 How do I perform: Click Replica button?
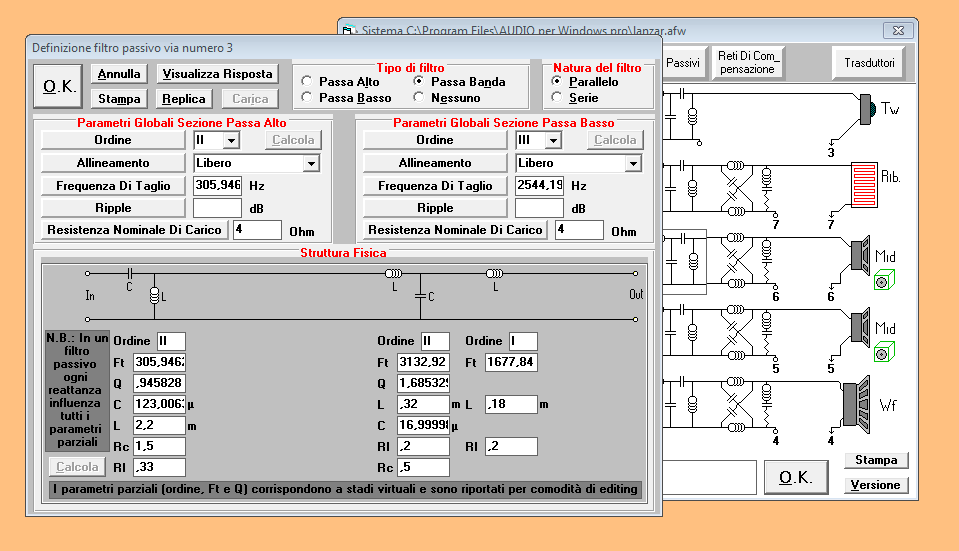183,98
